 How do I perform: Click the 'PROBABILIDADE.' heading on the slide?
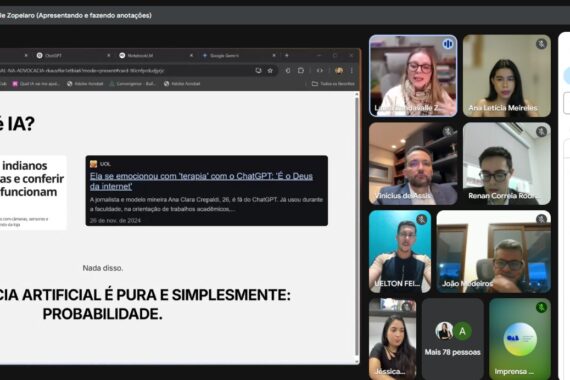103,314
